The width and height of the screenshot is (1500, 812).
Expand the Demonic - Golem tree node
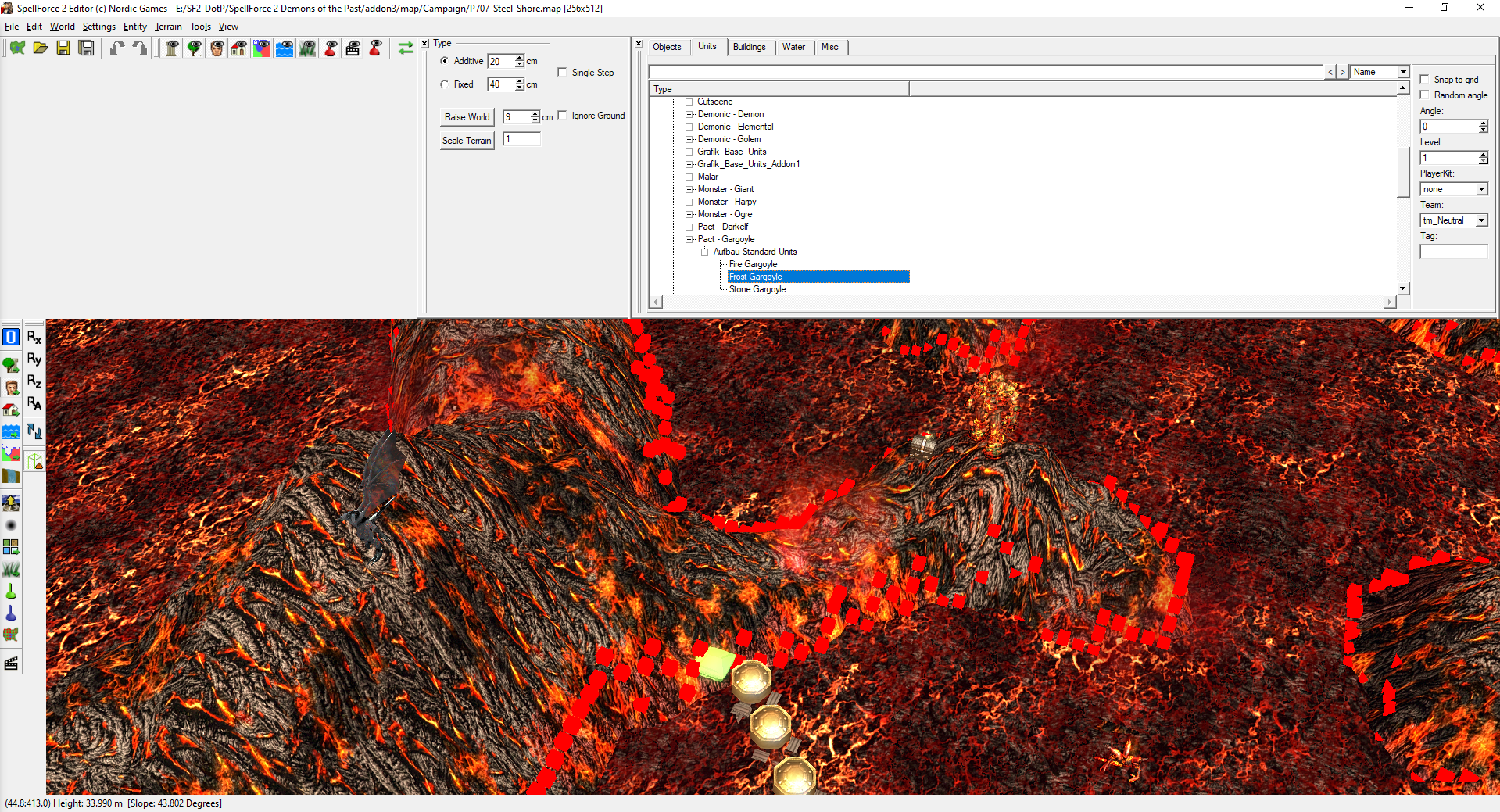pyautogui.click(x=689, y=139)
